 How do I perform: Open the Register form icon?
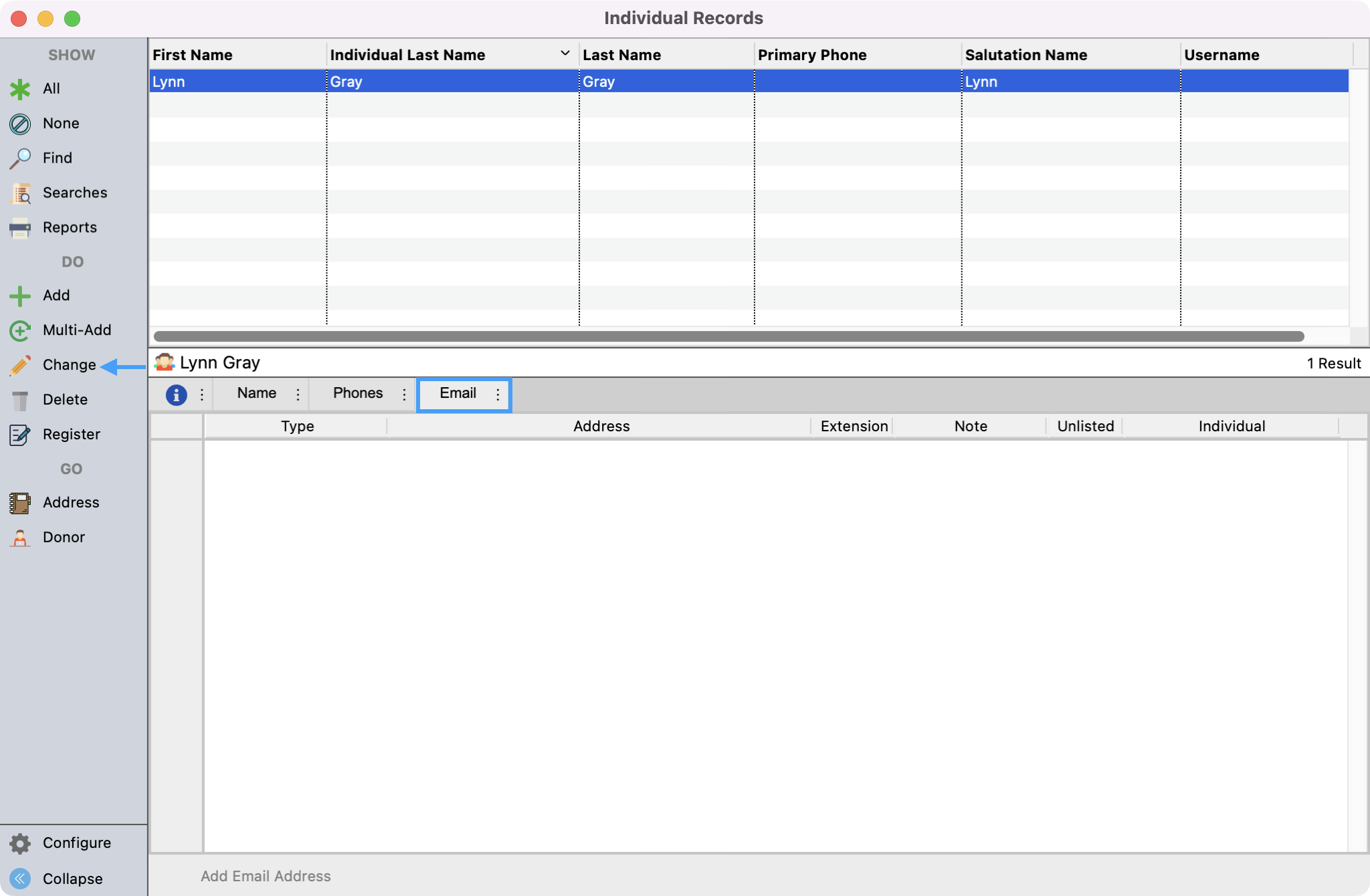pyautogui.click(x=20, y=435)
